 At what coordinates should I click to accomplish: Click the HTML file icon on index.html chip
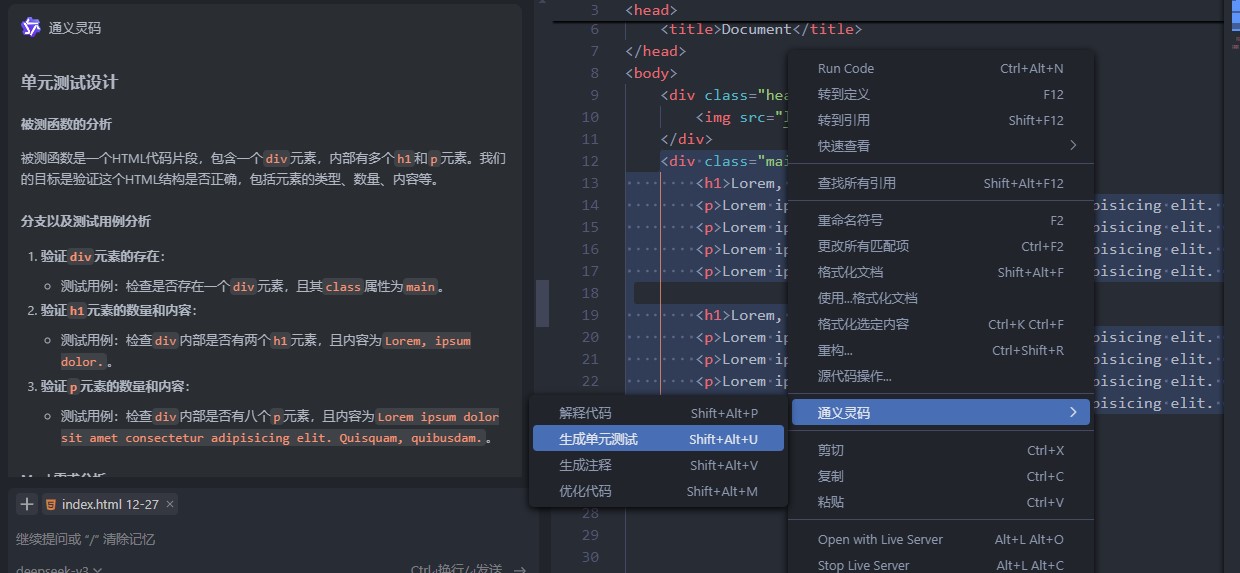(x=50, y=504)
